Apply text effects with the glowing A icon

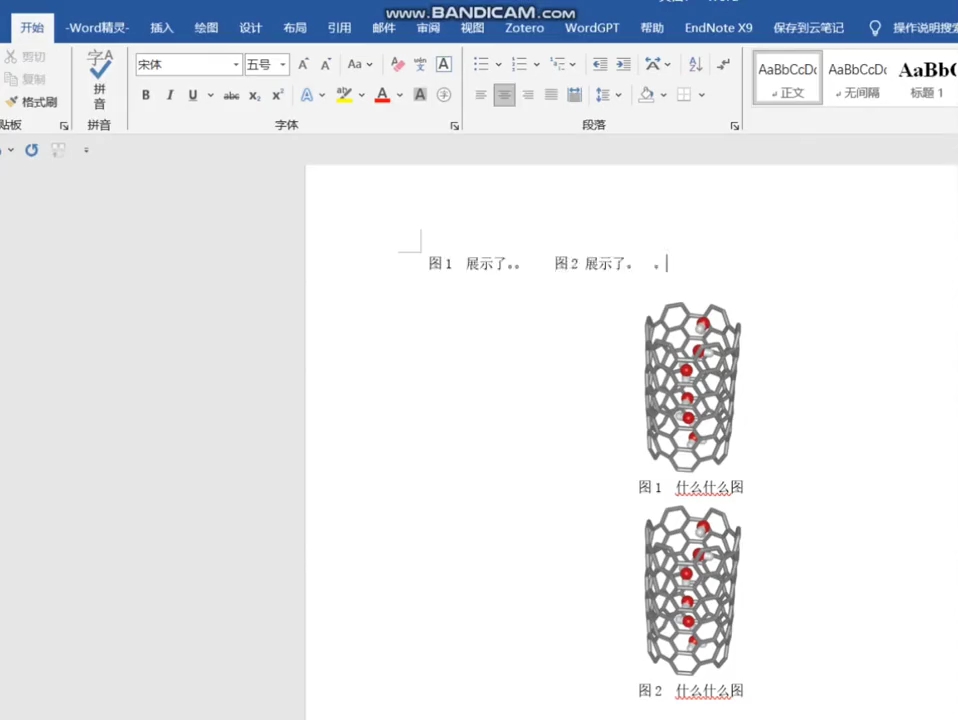[306, 95]
